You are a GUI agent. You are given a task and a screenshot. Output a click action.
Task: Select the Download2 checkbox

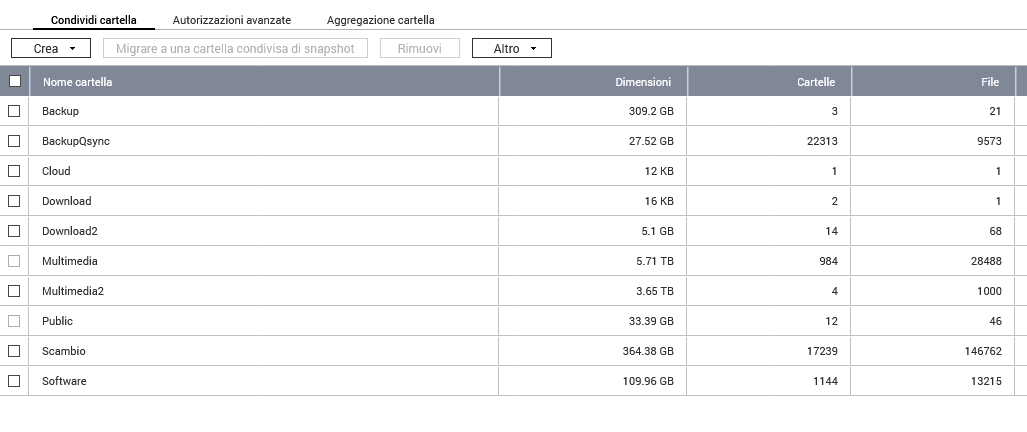tap(14, 231)
